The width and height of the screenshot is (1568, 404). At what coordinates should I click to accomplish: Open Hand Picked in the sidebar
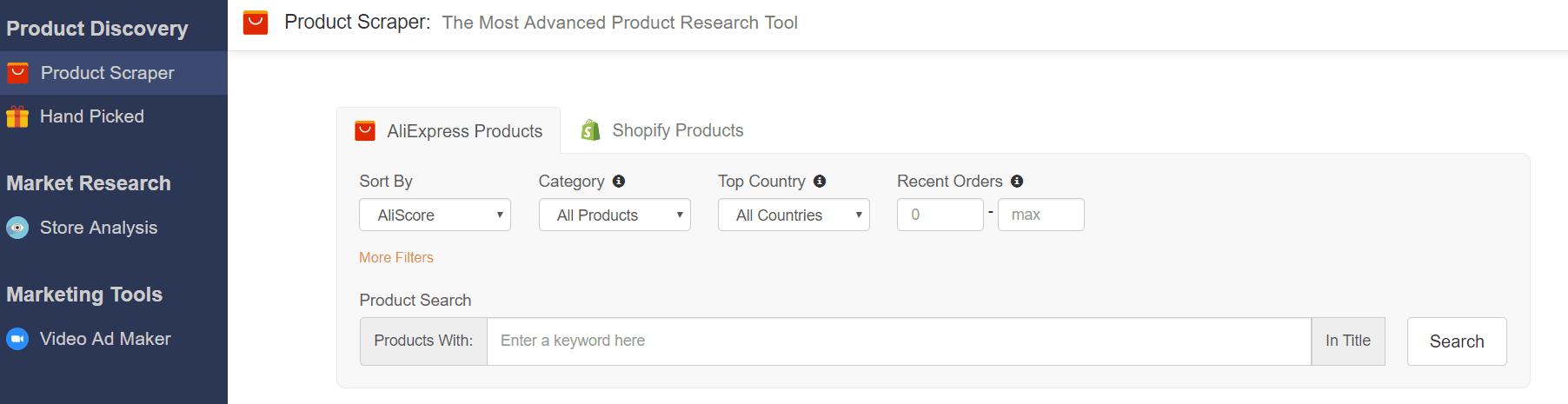coord(91,116)
